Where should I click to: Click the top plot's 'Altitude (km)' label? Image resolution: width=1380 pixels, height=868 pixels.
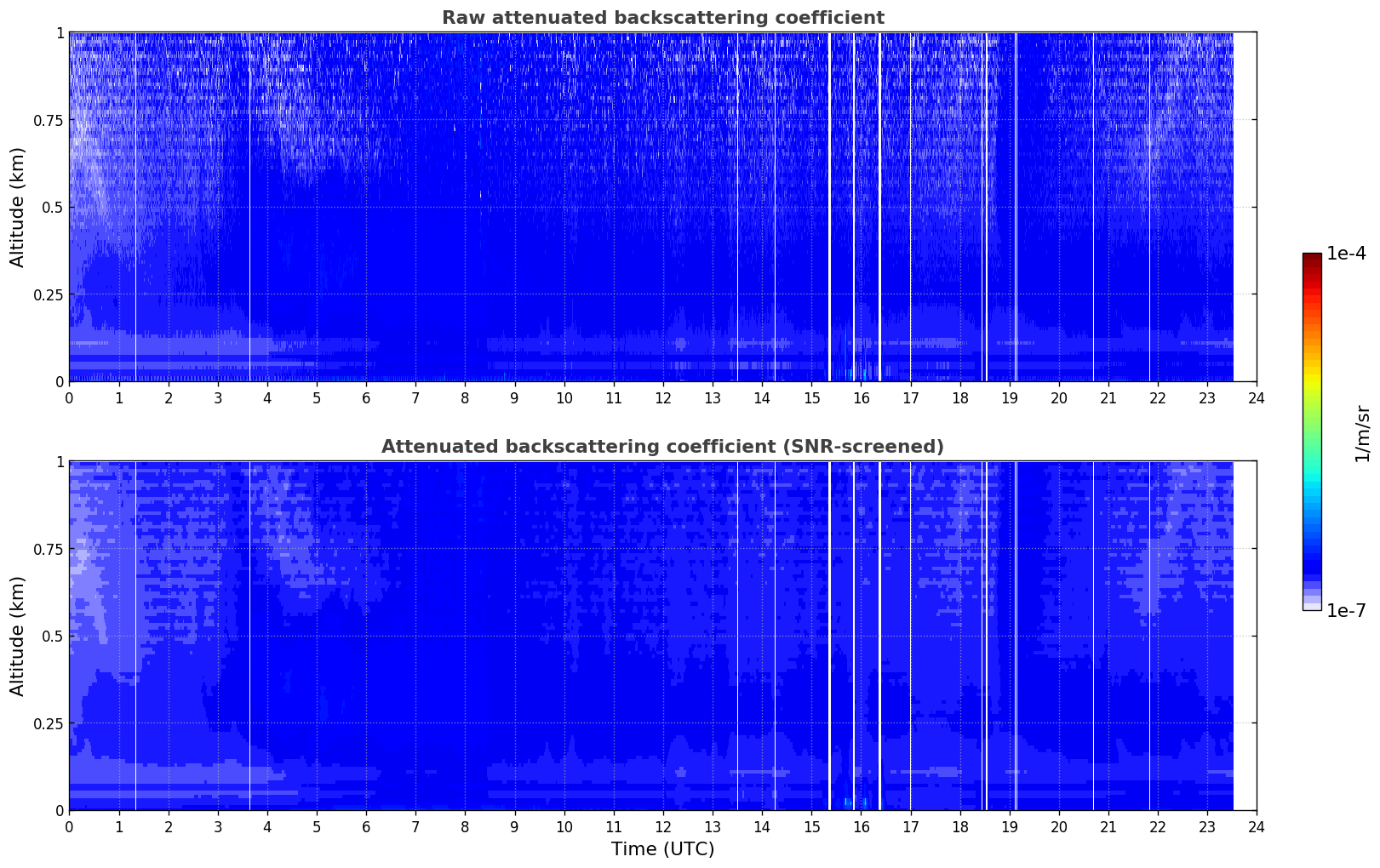(18, 207)
